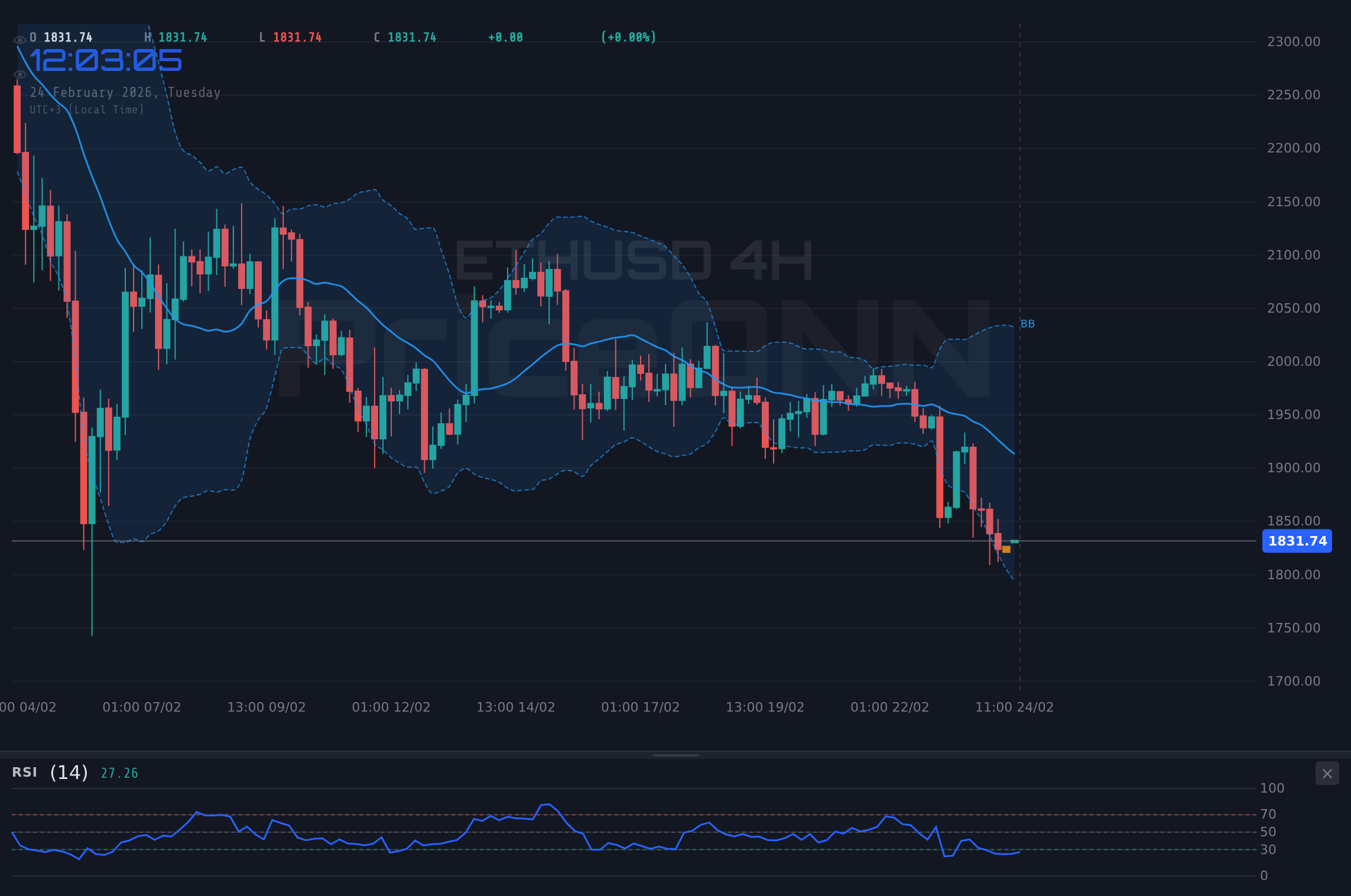Viewport: 1351px width, 896px height.
Task: Click the UTC+3 timezone label
Action: coord(86,109)
